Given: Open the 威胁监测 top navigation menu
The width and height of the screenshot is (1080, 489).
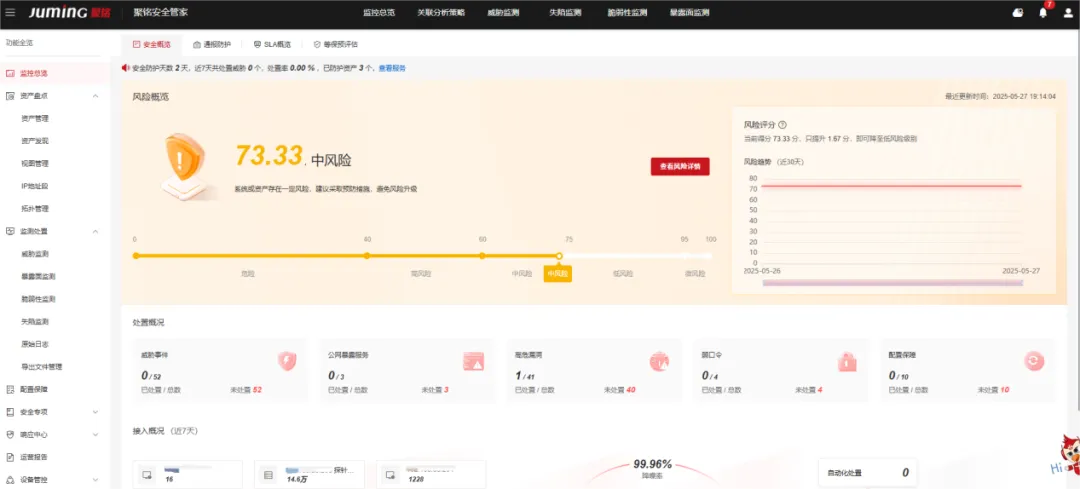Looking at the screenshot, I should point(501,13).
